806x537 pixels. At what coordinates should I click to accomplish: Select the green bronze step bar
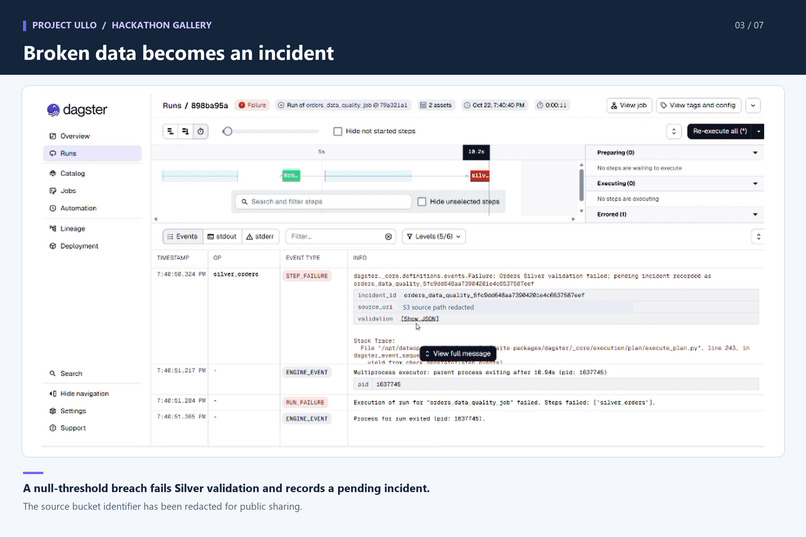click(x=291, y=176)
